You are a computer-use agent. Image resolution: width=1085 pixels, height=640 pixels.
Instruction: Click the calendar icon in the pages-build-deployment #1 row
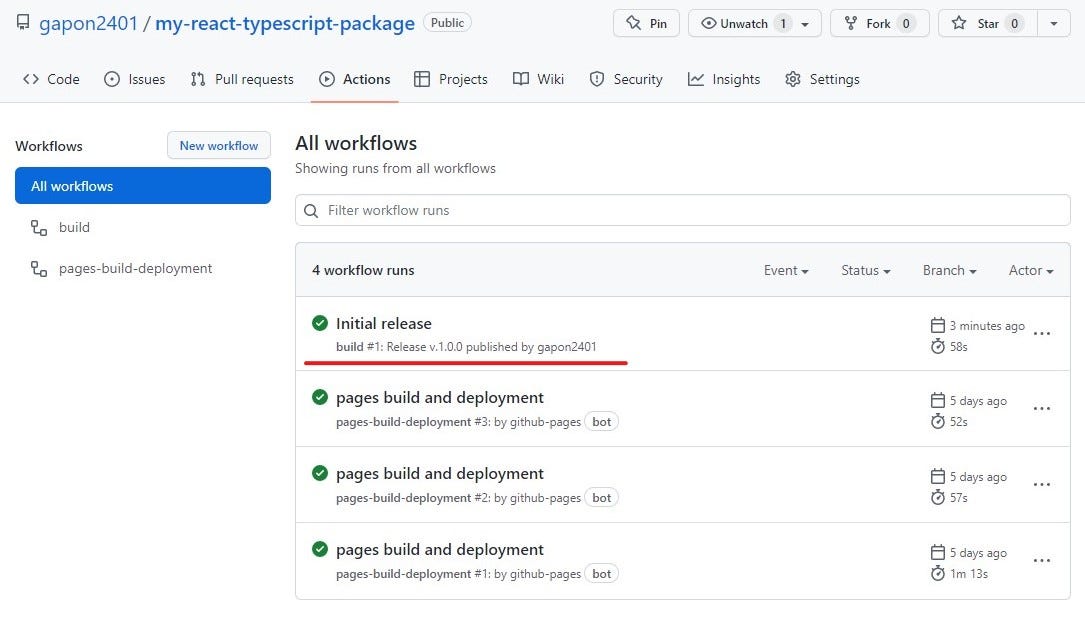click(938, 552)
